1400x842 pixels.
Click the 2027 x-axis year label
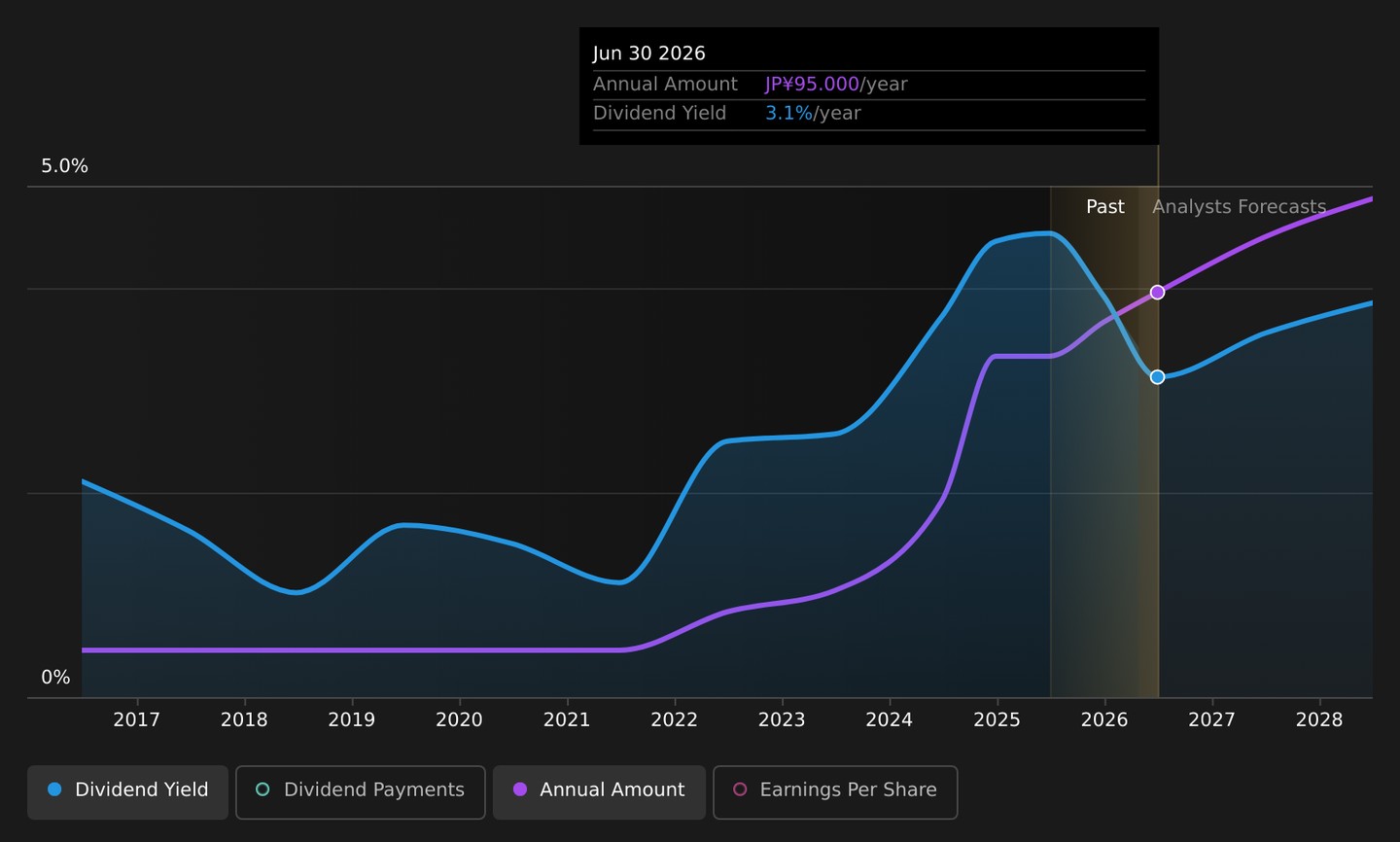tap(1212, 719)
